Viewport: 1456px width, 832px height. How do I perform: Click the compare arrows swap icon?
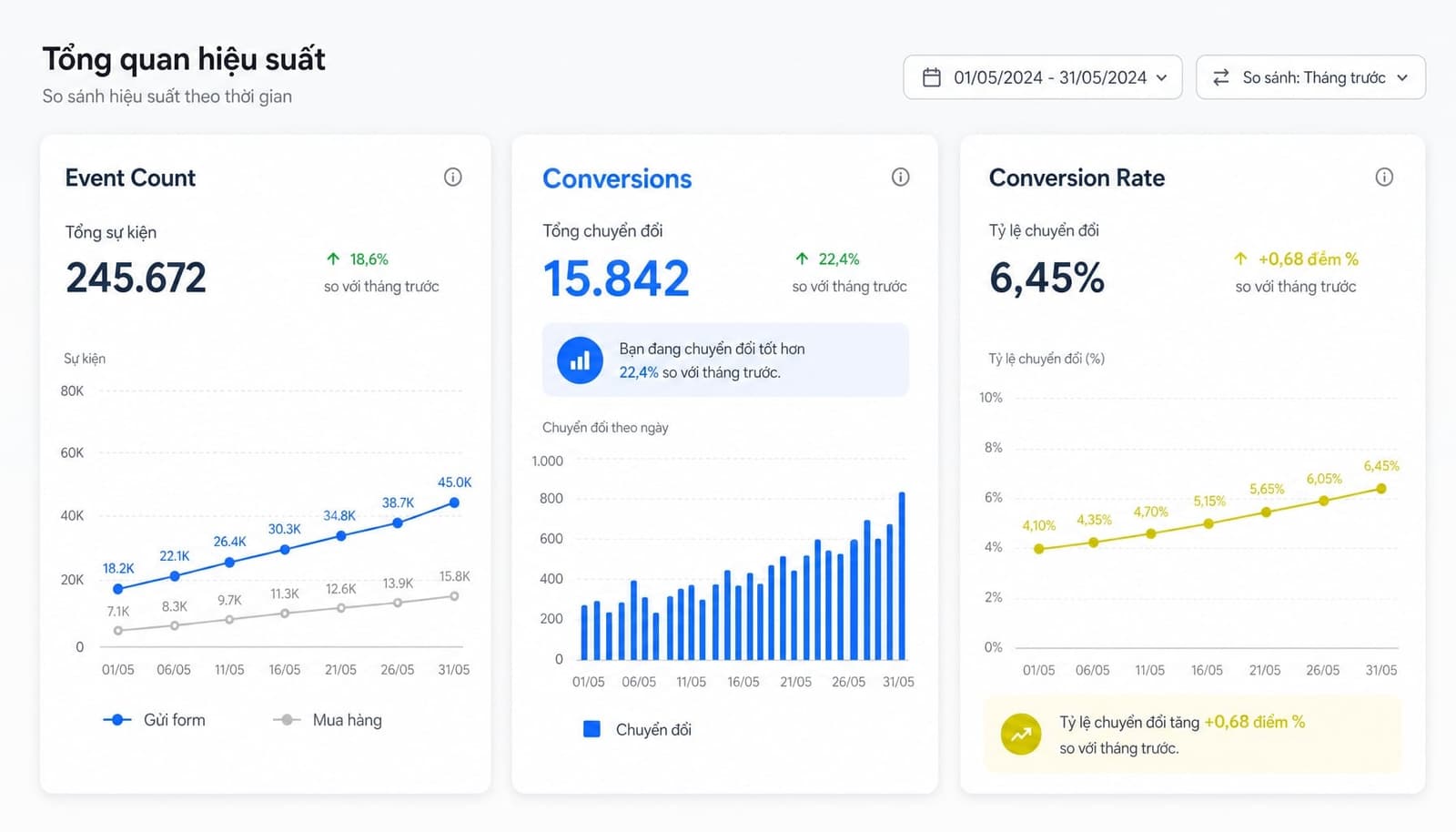1221,77
